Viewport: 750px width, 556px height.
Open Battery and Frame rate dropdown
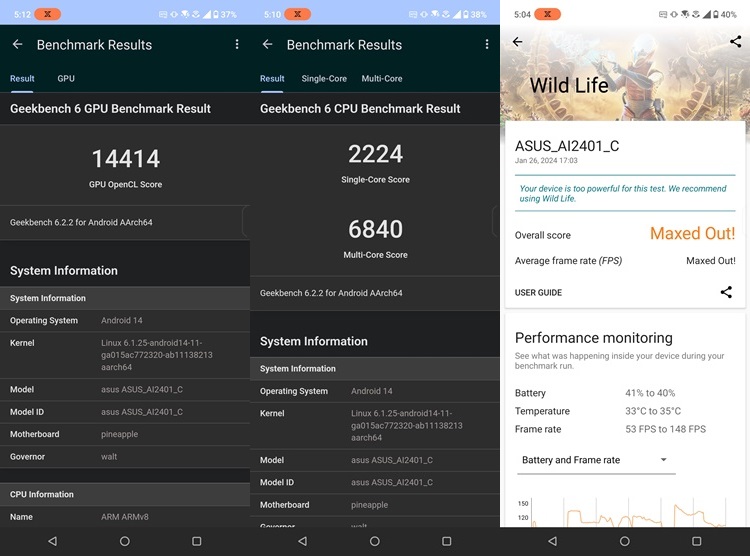click(x=596, y=460)
